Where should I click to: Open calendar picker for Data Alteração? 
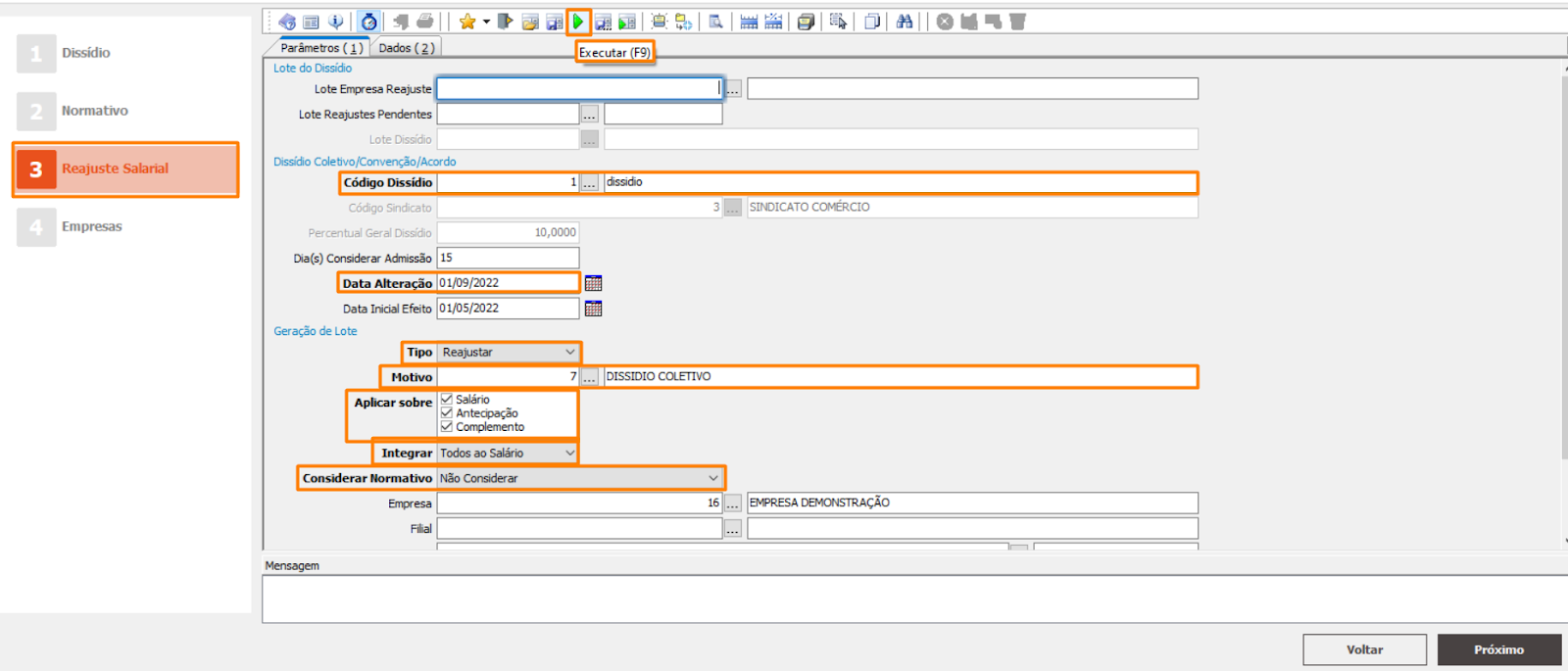pos(593,283)
